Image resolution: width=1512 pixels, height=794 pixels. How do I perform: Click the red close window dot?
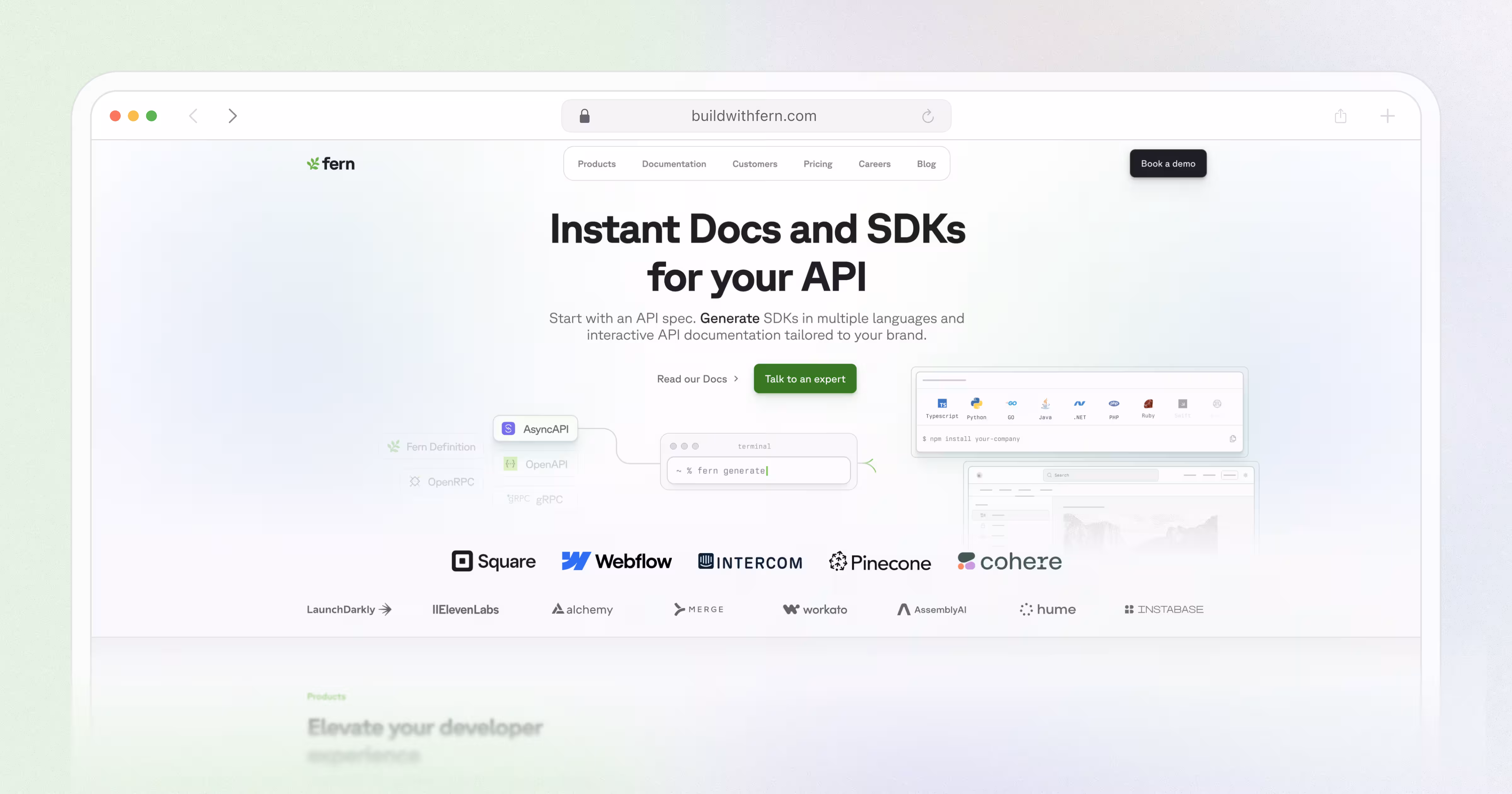pos(115,116)
